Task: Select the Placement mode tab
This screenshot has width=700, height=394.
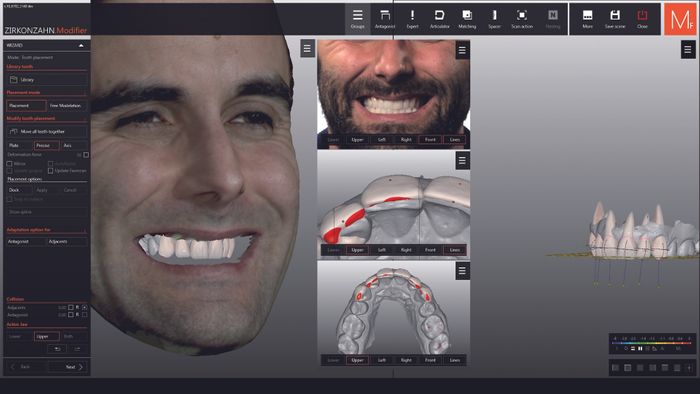Action: (x=26, y=106)
